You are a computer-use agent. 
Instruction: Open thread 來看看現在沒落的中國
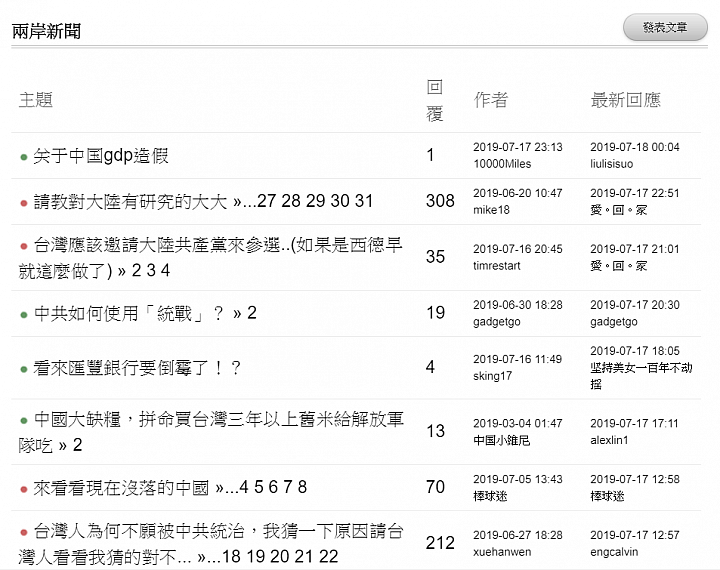(121, 487)
